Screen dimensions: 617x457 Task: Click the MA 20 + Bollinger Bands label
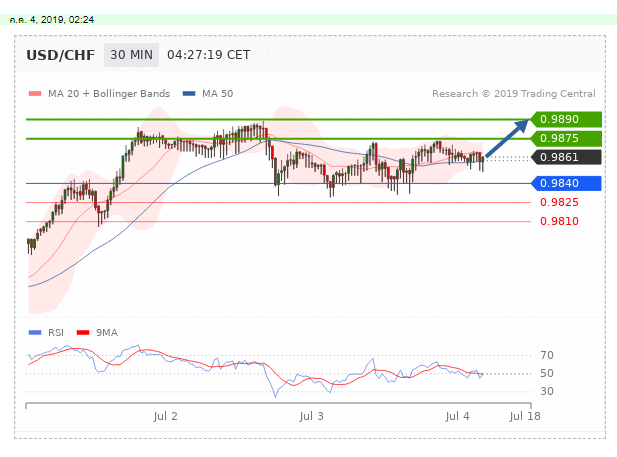click(109, 94)
